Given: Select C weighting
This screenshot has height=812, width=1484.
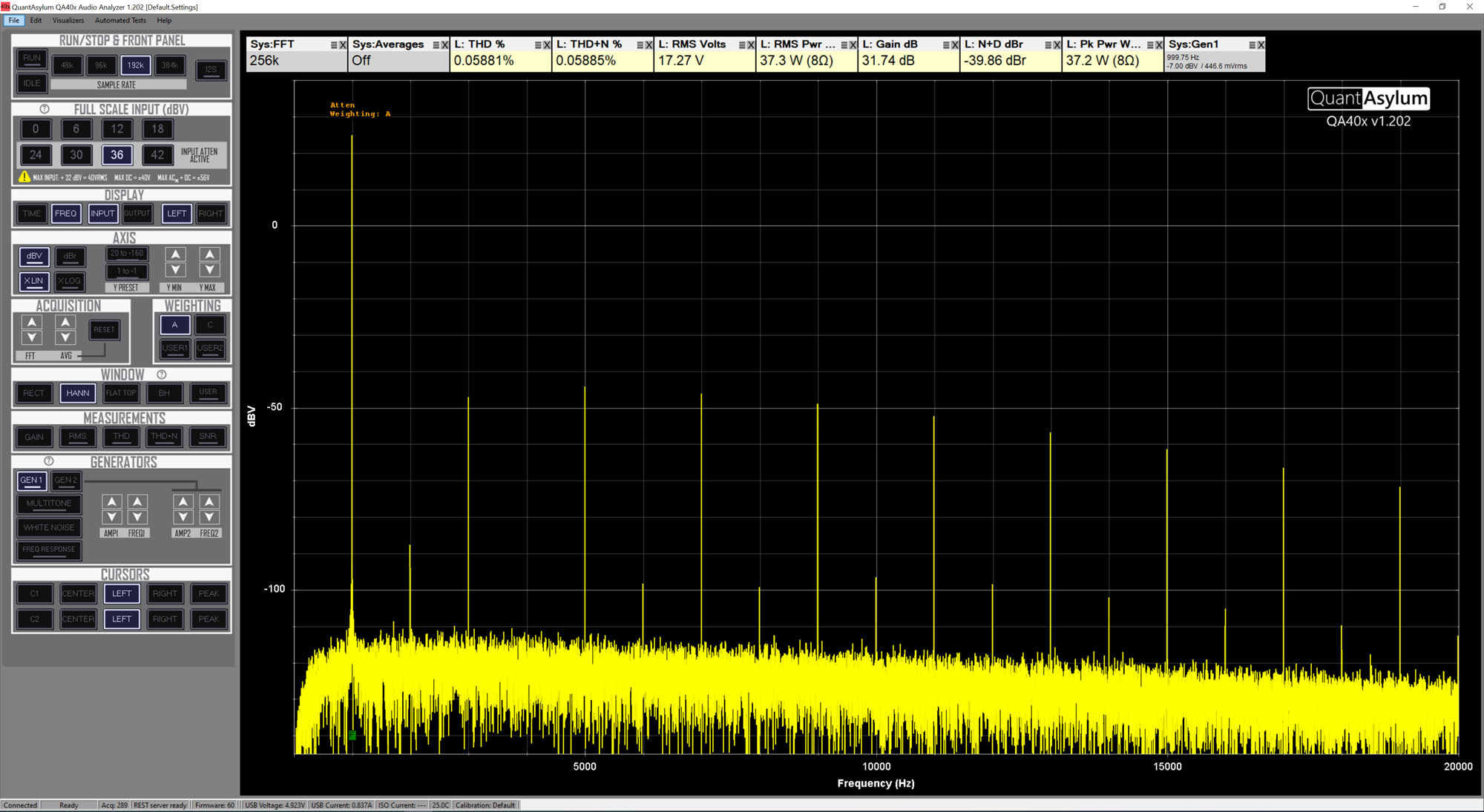Looking at the screenshot, I should pos(210,325).
